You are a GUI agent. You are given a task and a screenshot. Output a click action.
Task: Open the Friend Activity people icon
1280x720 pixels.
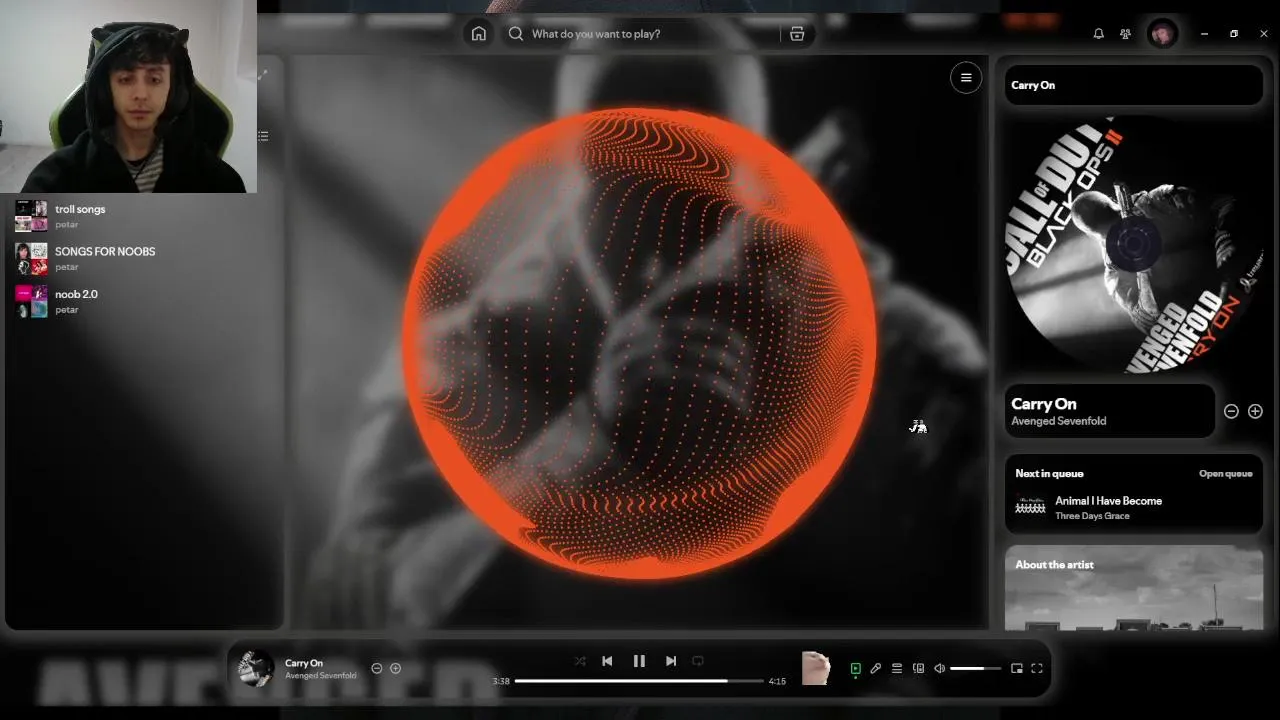pyautogui.click(x=1125, y=34)
